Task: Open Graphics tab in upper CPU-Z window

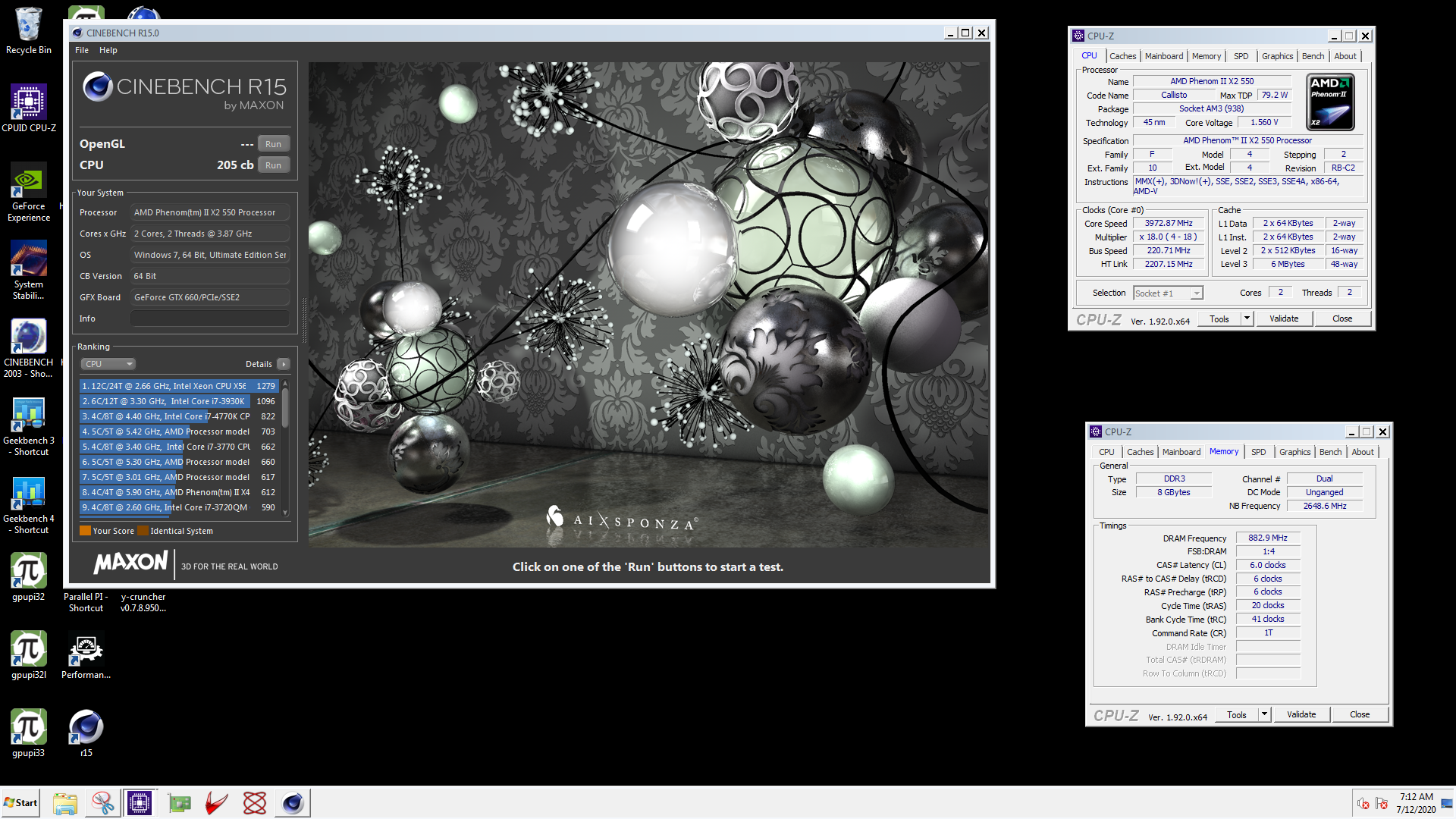Action: click(x=1277, y=56)
